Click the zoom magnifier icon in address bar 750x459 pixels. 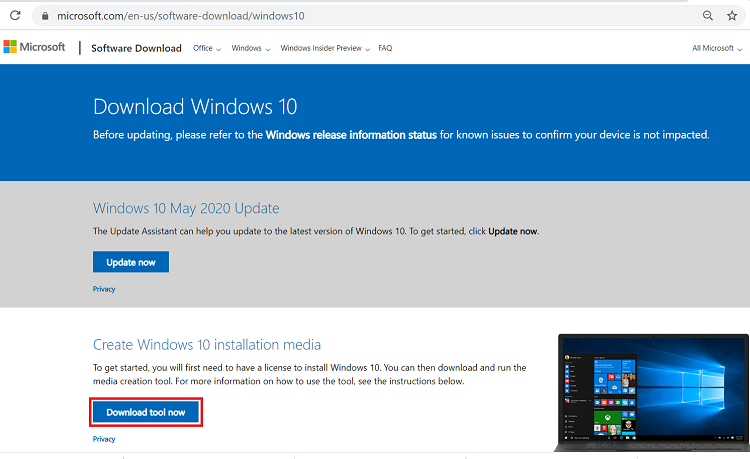coord(708,16)
